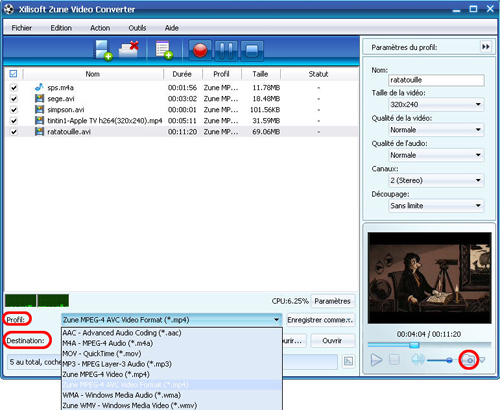
Task: Click the add video file icon
Action: [x=103, y=50]
